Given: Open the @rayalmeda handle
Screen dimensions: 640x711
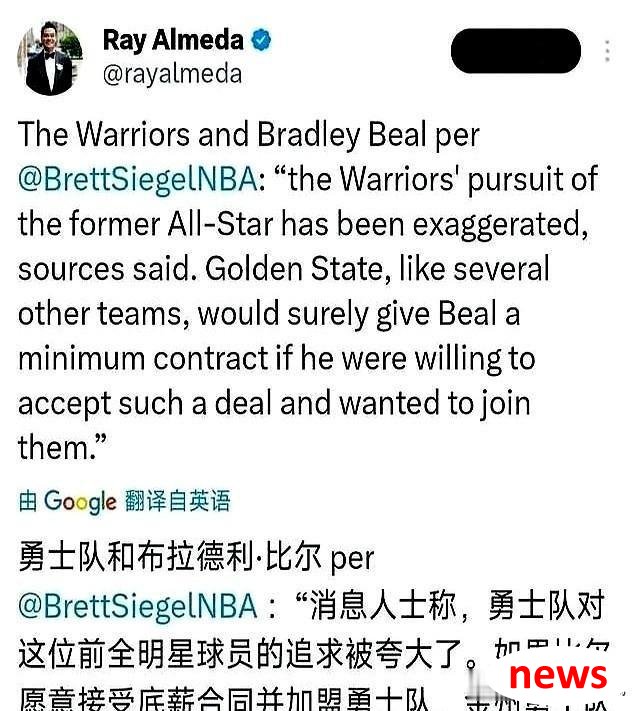Looking at the screenshot, I should pyautogui.click(x=172, y=74).
